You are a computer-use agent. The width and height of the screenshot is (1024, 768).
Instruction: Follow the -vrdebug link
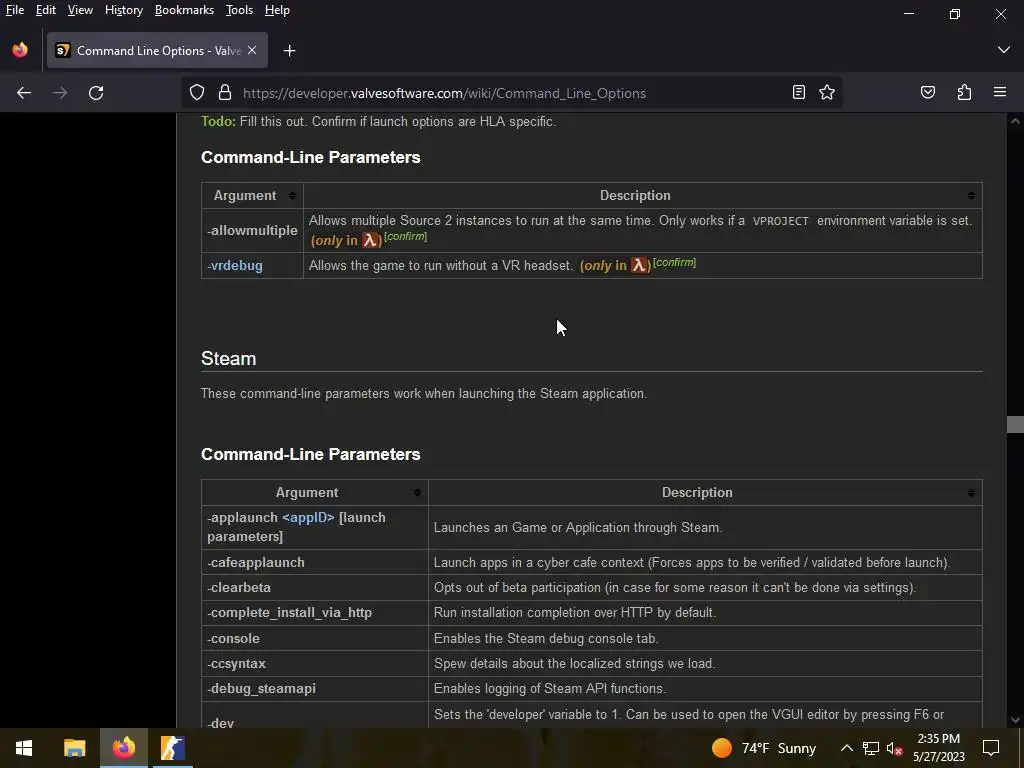(x=235, y=266)
